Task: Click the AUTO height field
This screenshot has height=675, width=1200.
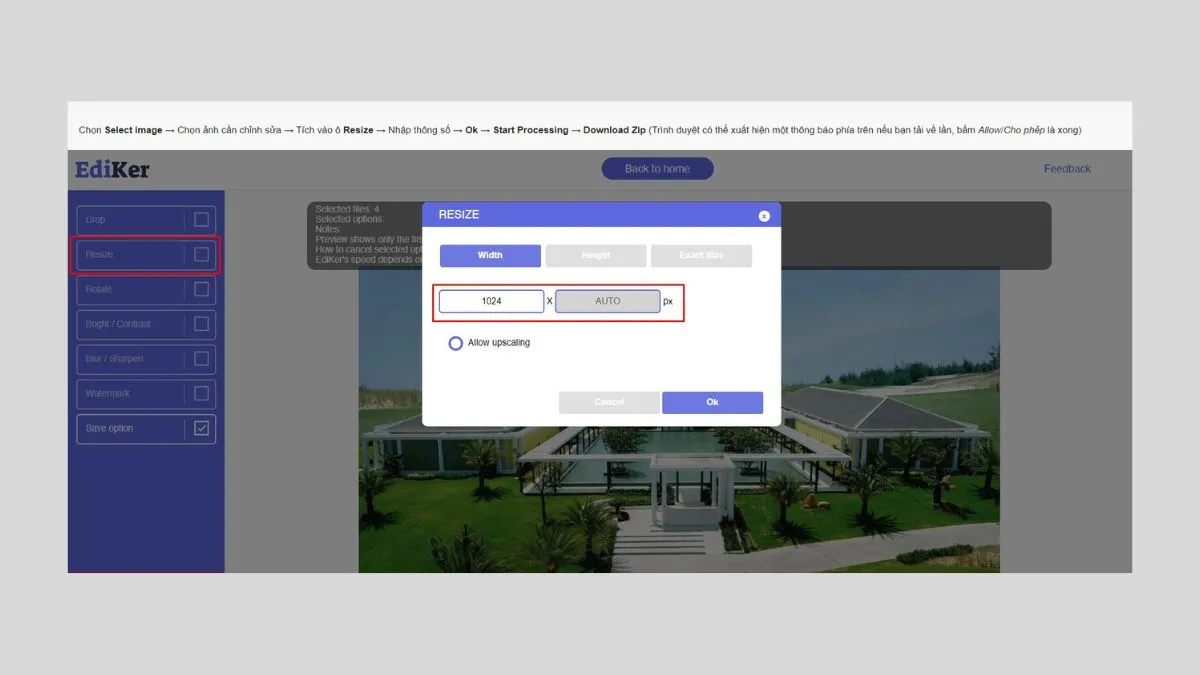Action: click(x=607, y=300)
